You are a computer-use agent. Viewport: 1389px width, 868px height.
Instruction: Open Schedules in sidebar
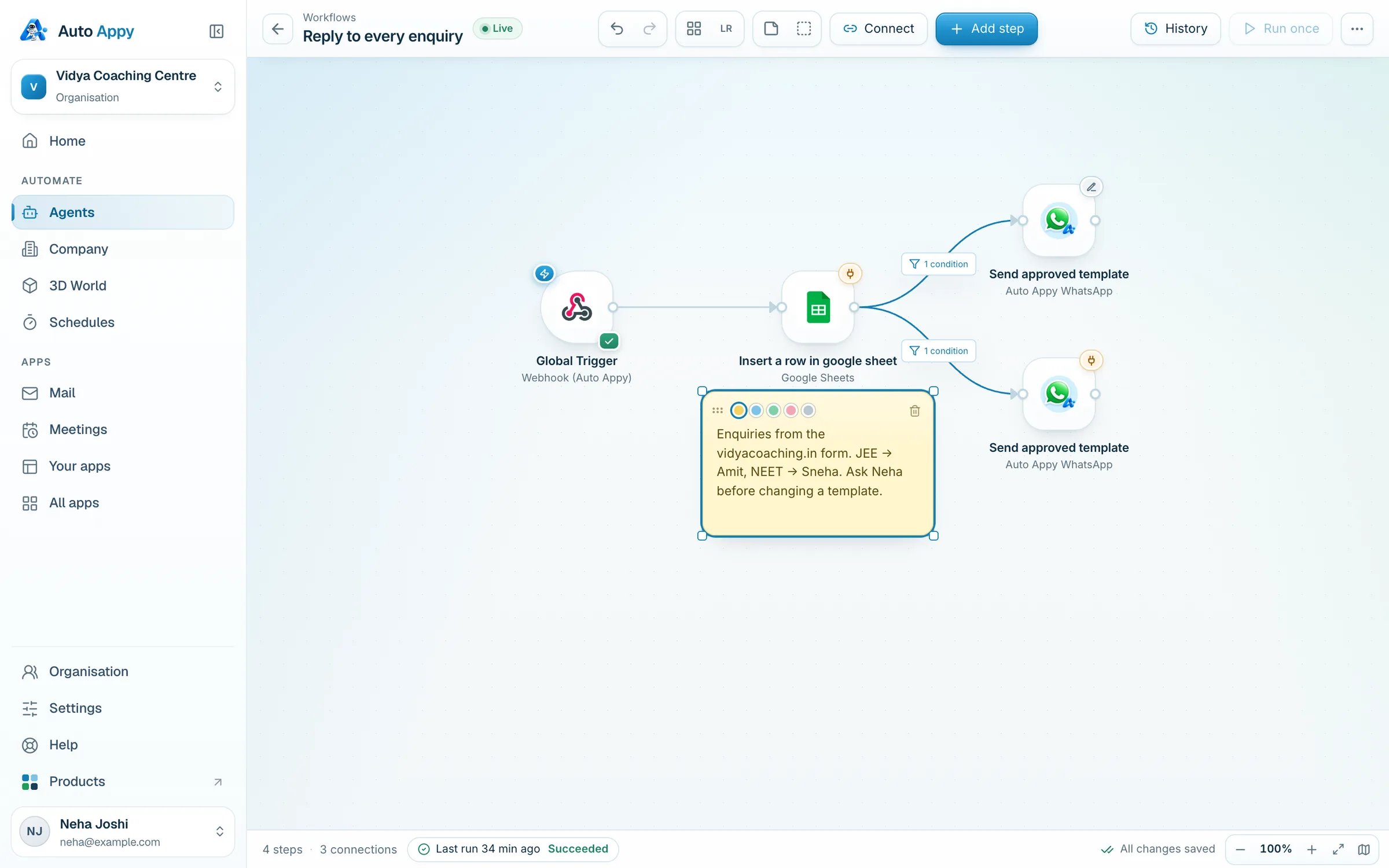(123, 322)
